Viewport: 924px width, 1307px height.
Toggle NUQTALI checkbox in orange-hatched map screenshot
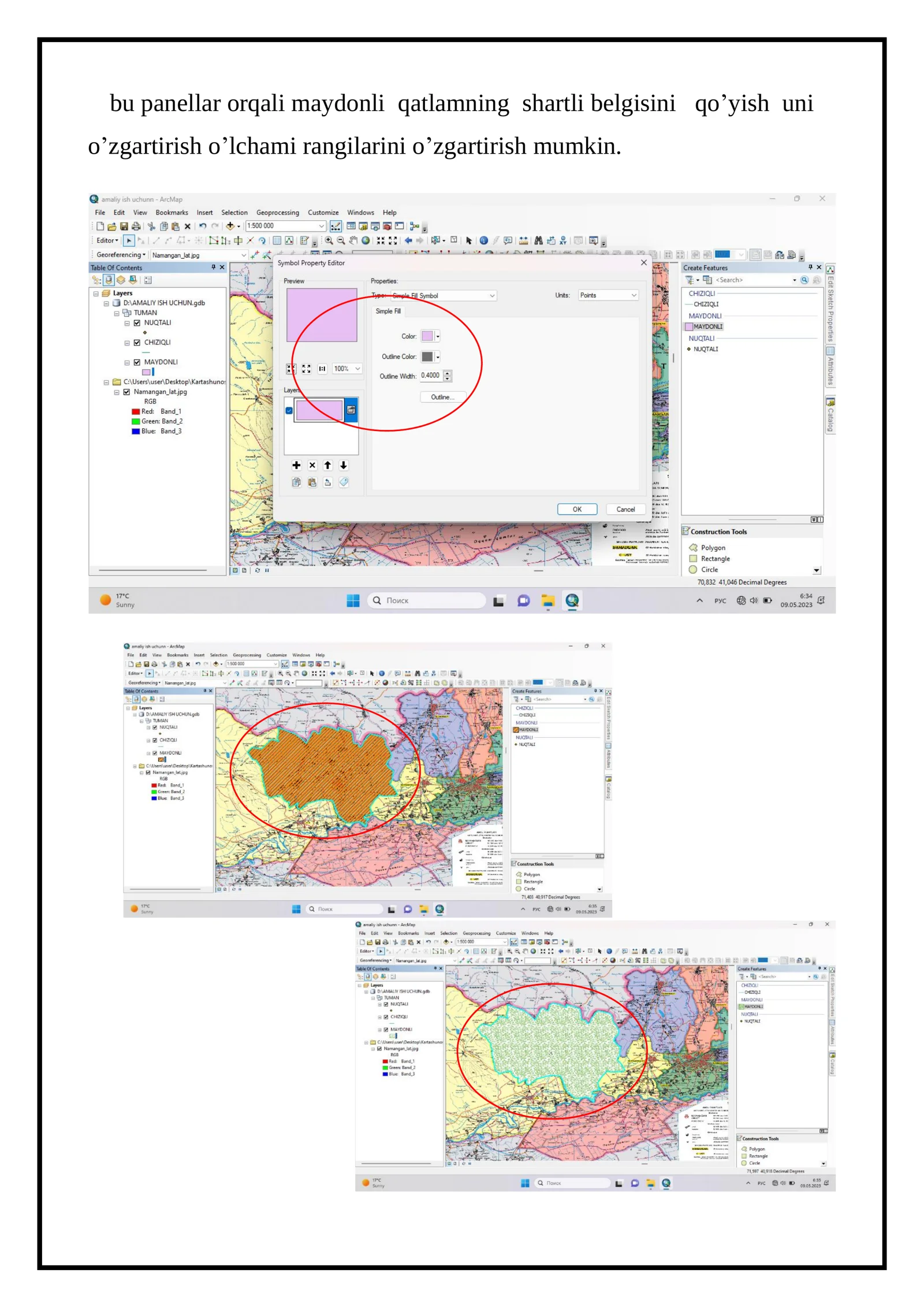(155, 727)
